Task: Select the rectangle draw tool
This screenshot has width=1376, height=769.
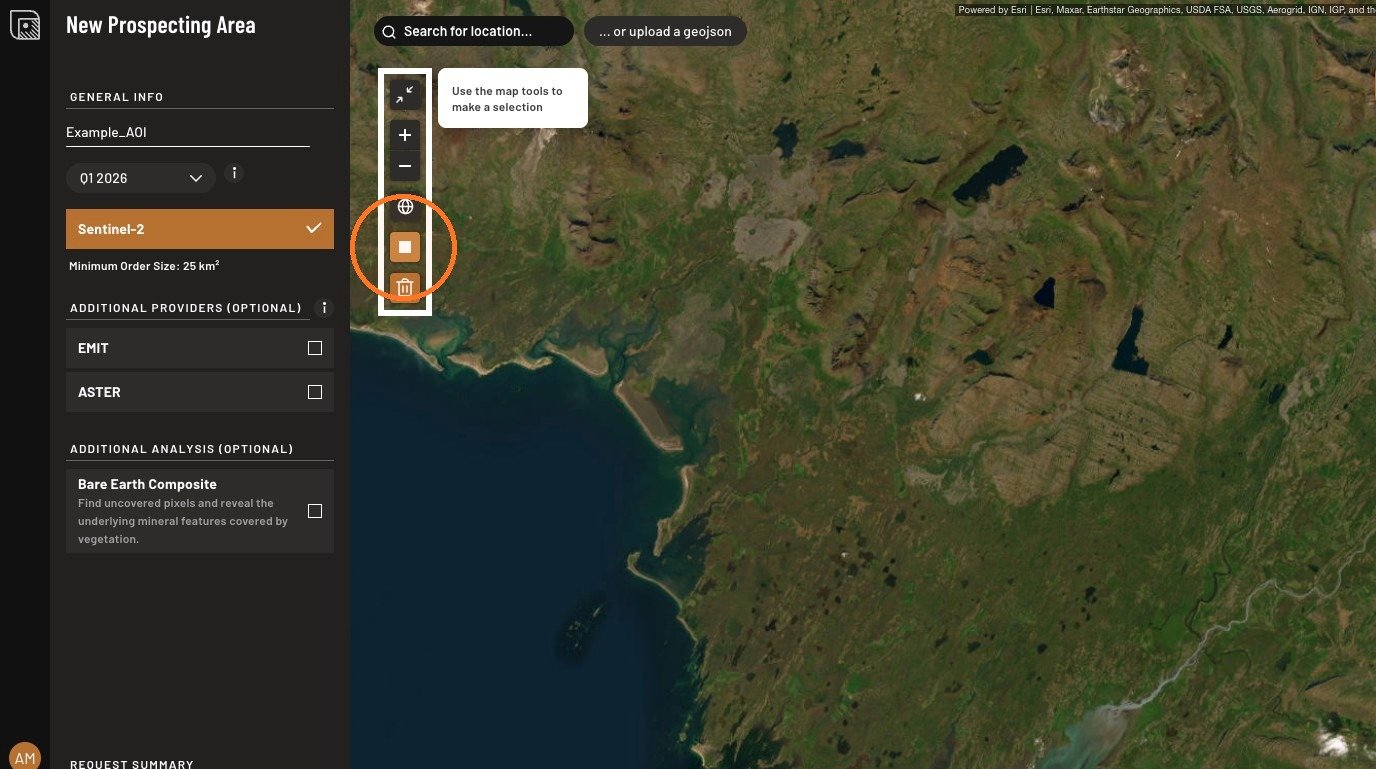Action: pyautogui.click(x=405, y=247)
